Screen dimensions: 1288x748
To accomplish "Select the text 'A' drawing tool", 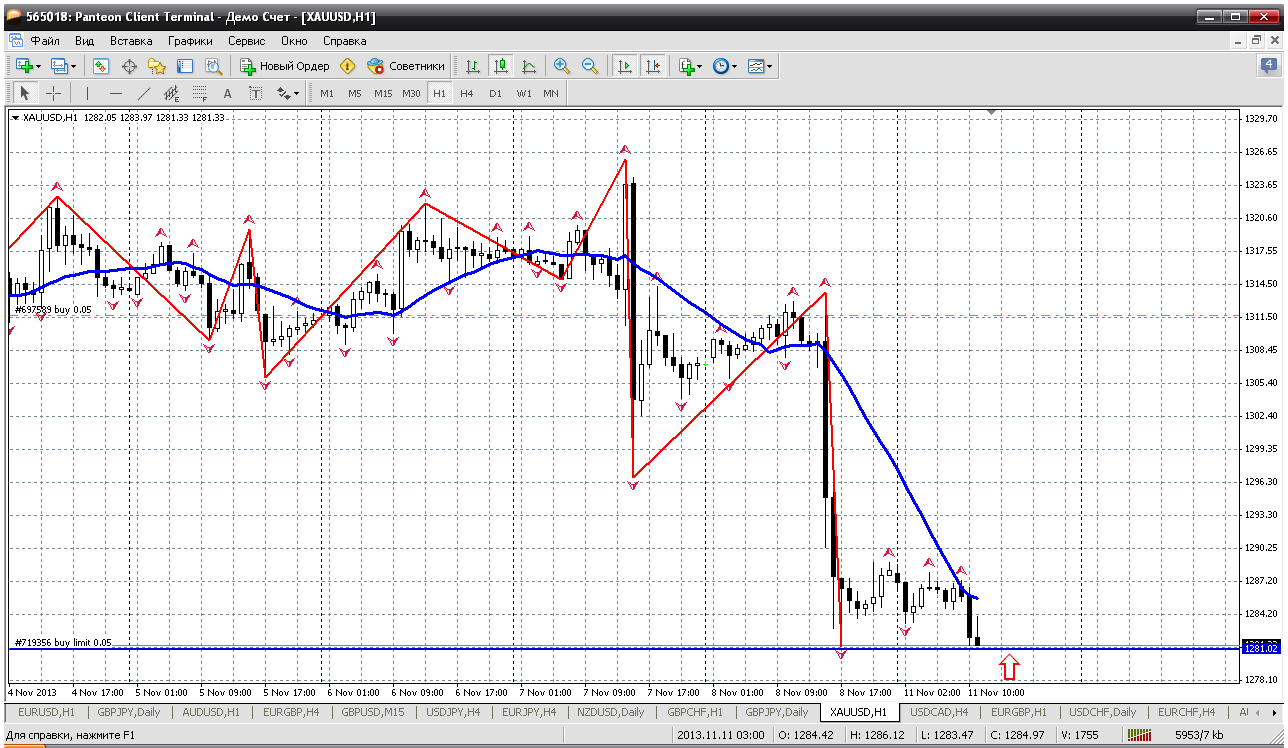I will click(227, 93).
